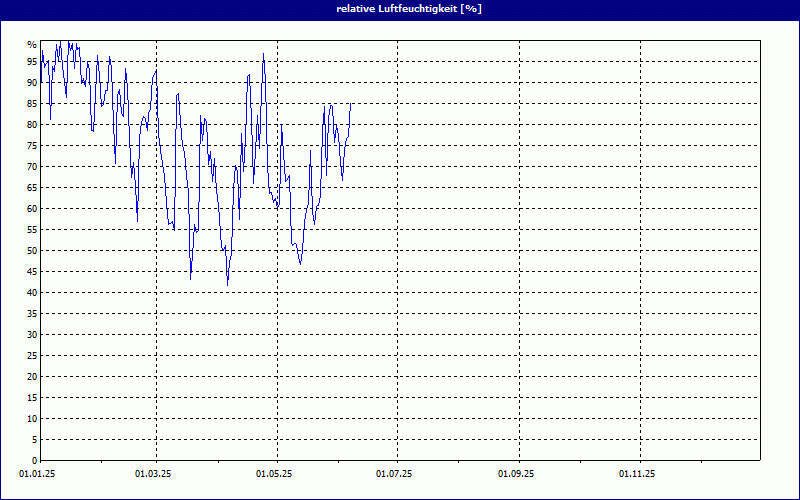Click the y-axis value 15

pos(32,397)
